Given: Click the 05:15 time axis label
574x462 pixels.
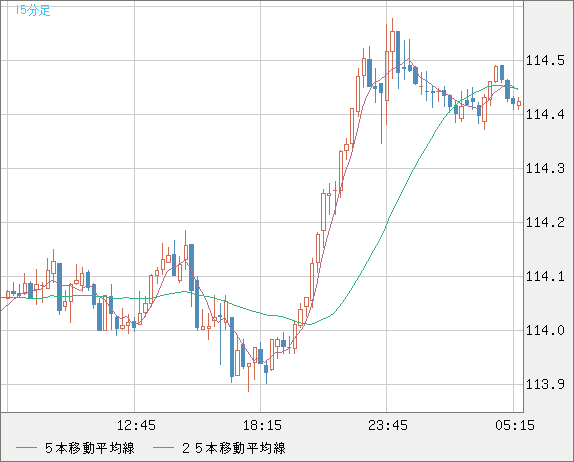Looking at the screenshot, I should pyautogui.click(x=515, y=425).
